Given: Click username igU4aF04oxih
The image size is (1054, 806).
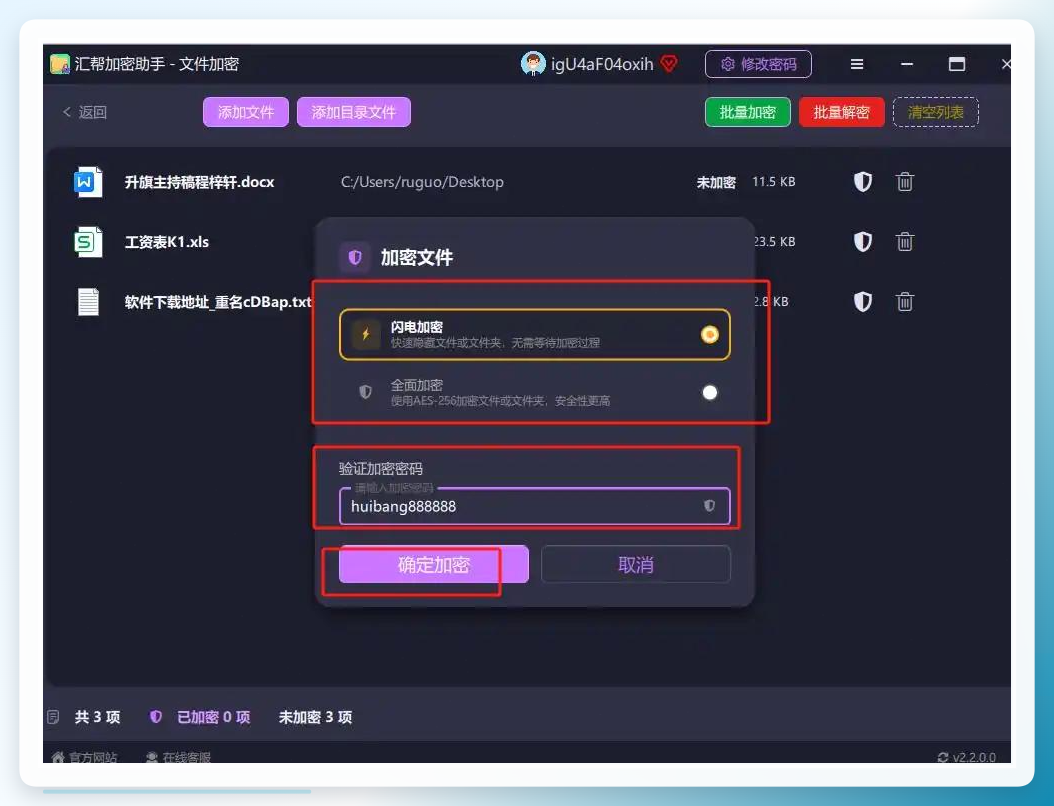Looking at the screenshot, I should point(602,64).
